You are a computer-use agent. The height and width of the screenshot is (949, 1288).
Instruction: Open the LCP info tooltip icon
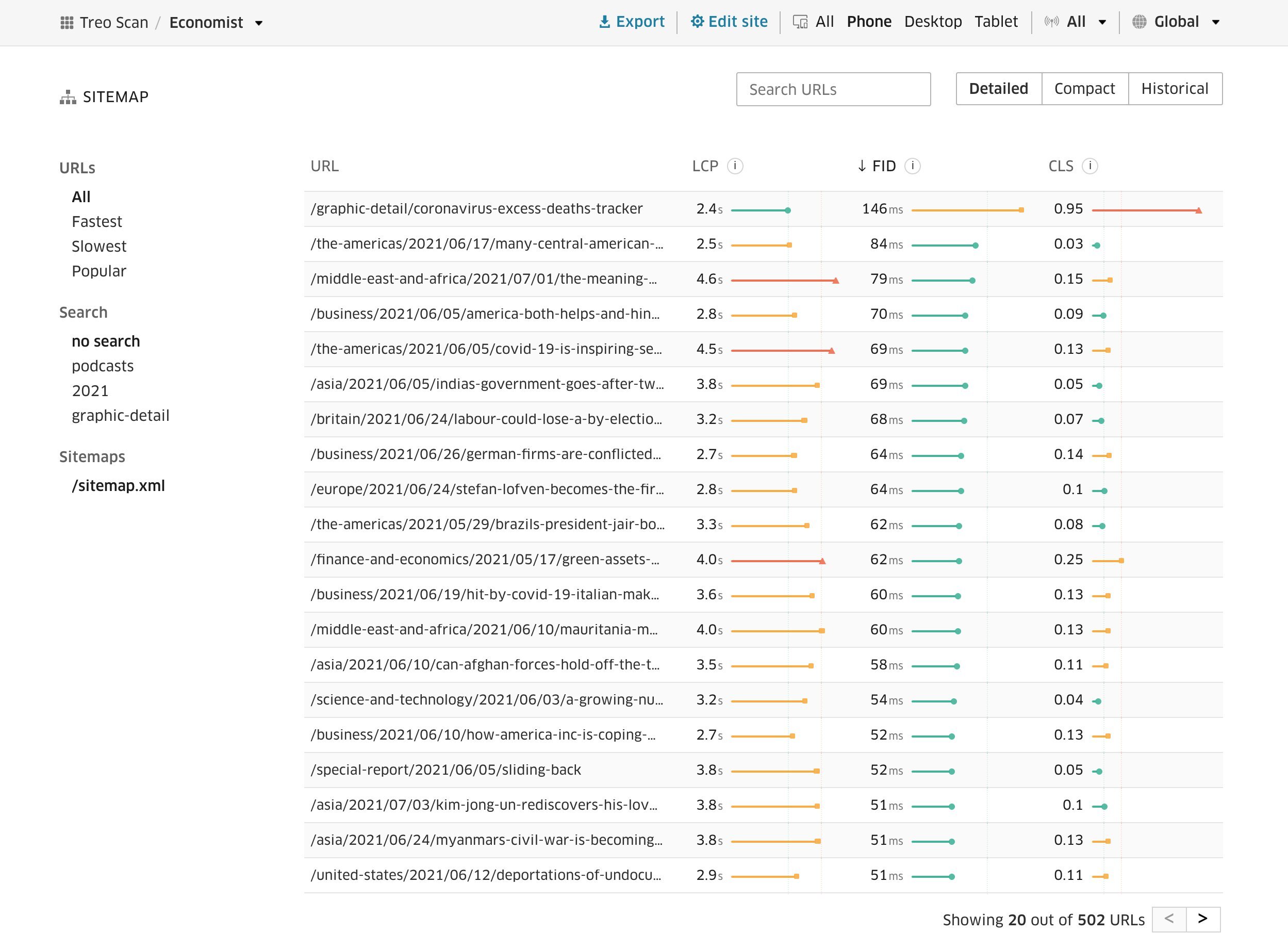(736, 166)
